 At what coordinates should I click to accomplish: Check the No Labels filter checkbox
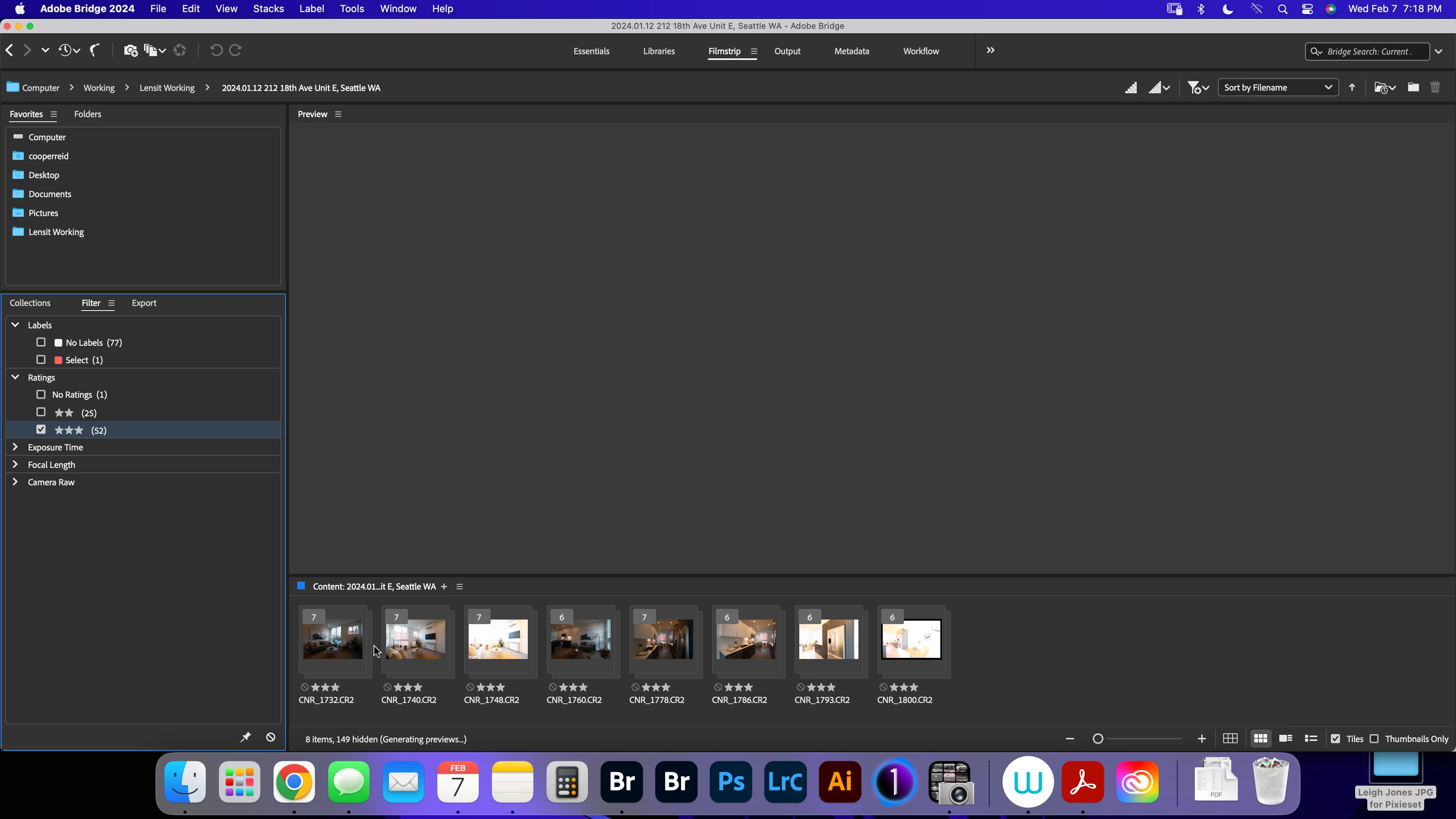(41, 342)
